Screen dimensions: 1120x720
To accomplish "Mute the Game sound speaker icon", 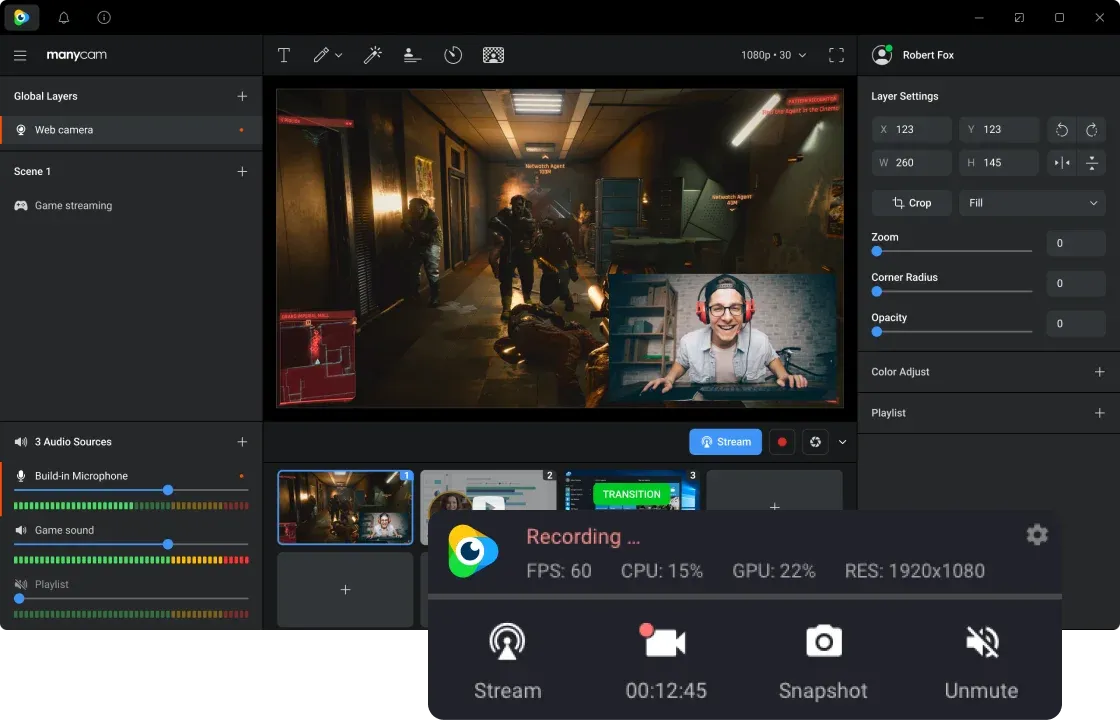I will [21, 530].
